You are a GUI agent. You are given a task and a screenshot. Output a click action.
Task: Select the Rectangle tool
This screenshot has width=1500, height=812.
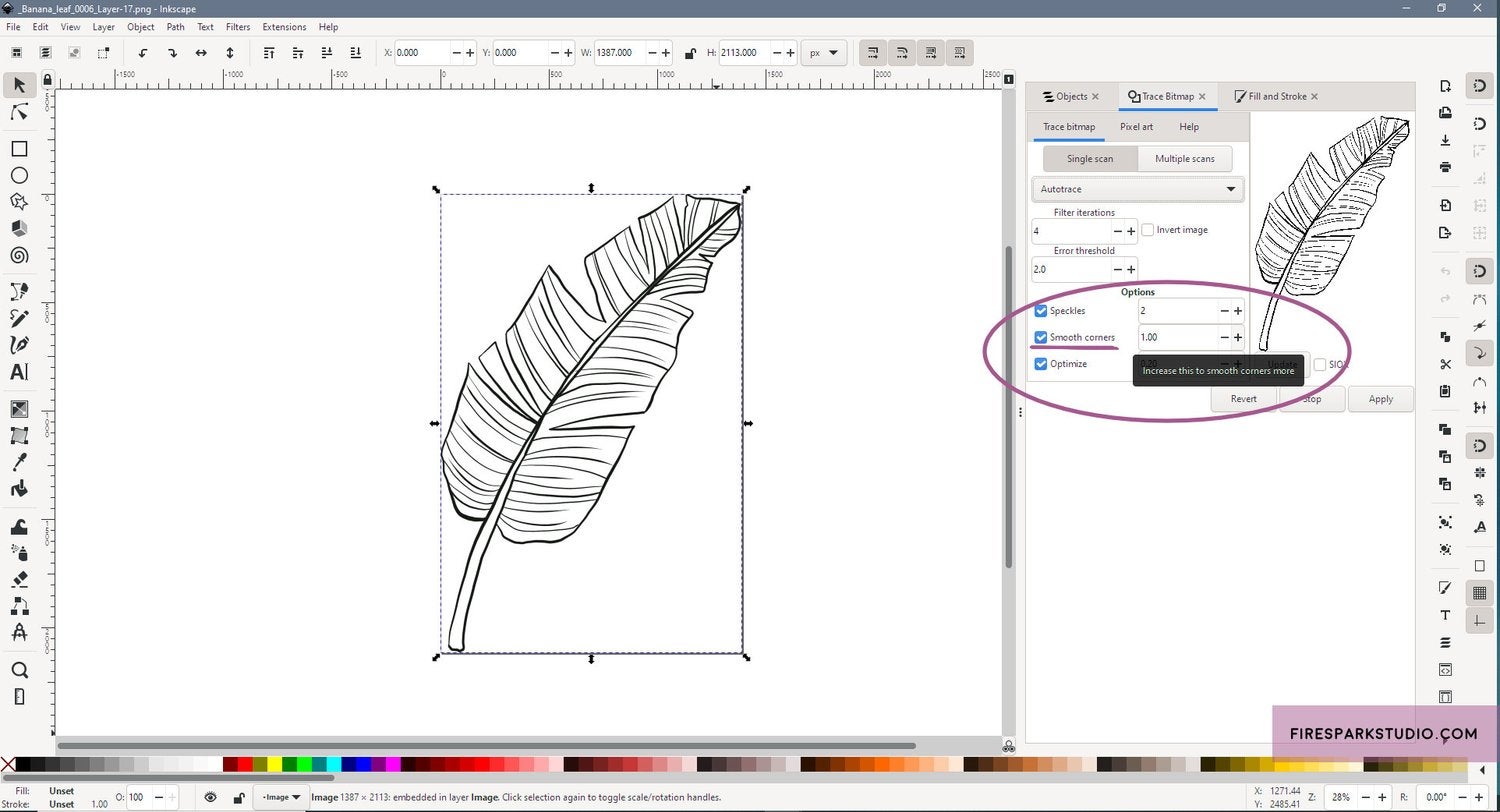pyautogui.click(x=18, y=149)
